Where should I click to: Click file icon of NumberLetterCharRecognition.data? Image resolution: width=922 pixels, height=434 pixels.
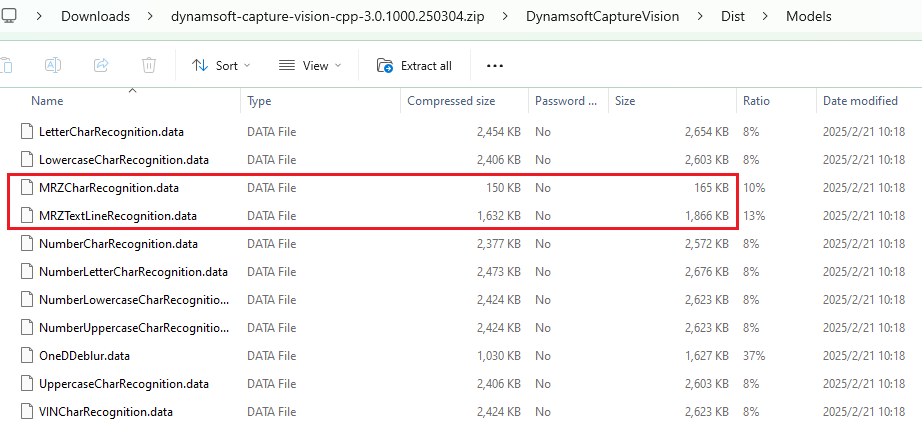[26, 272]
